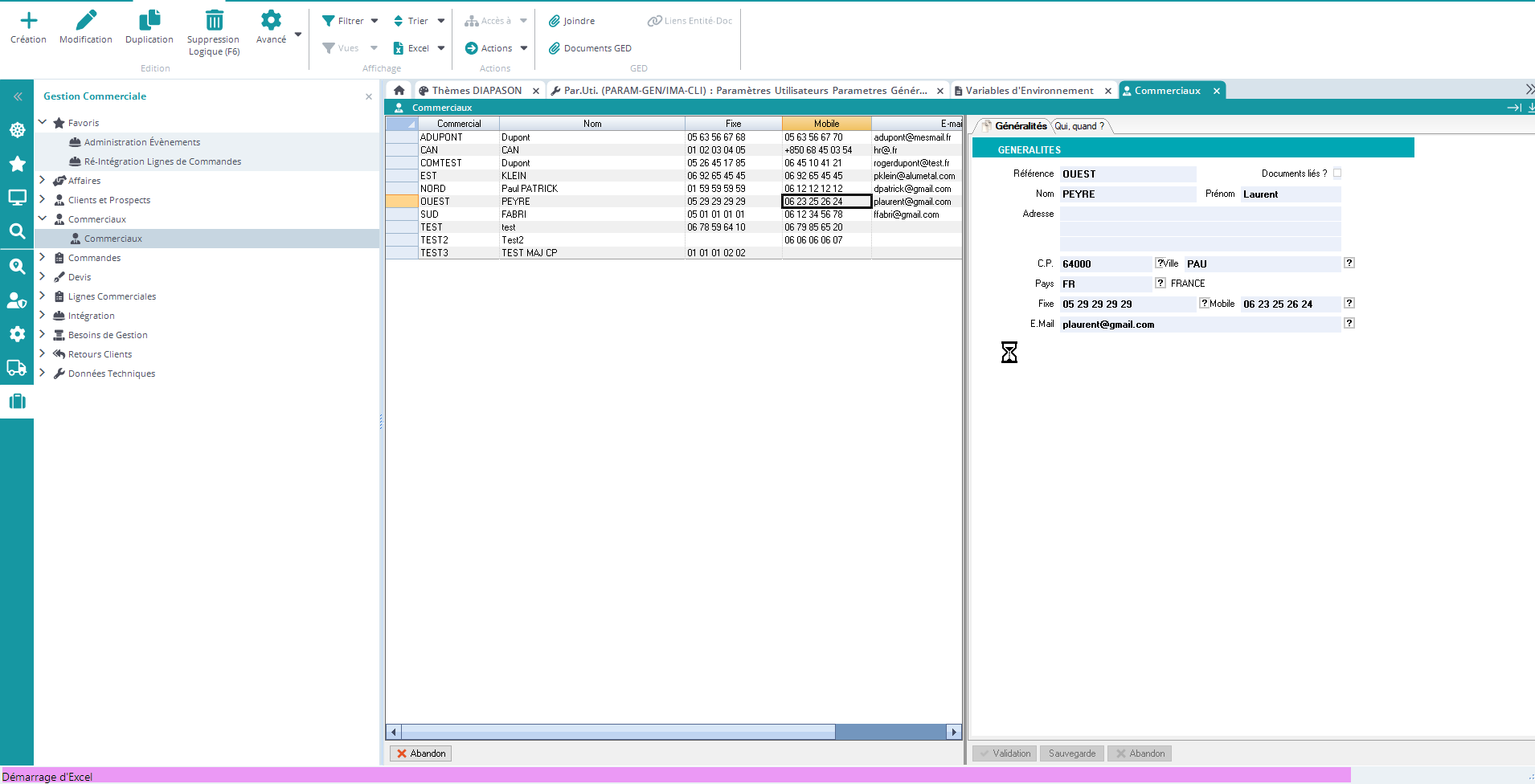
Task: Click the Sauvegarde button
Action: 1071,753
